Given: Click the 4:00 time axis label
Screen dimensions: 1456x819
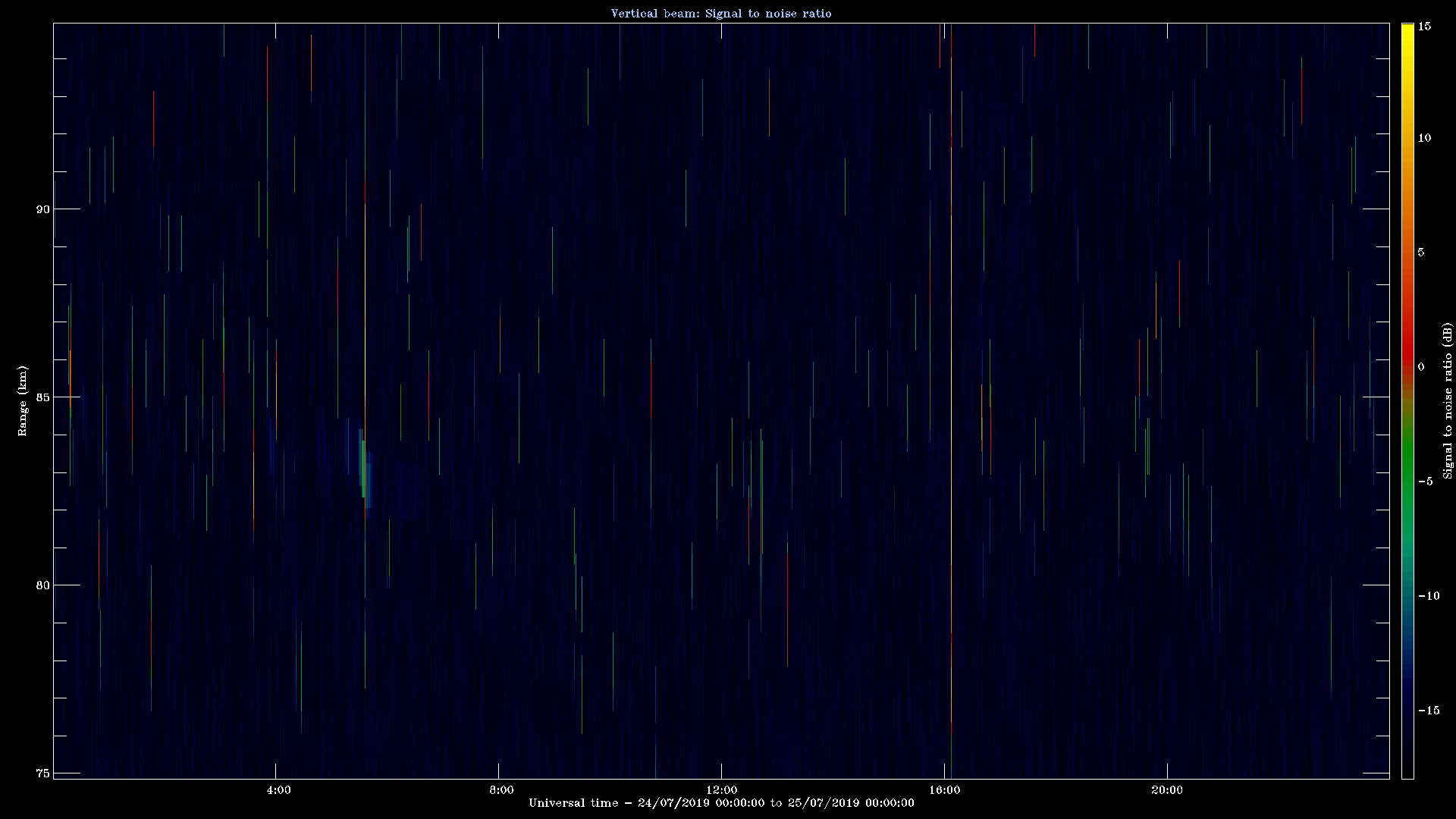Looking at the screenshot, I should click(278, 790).
